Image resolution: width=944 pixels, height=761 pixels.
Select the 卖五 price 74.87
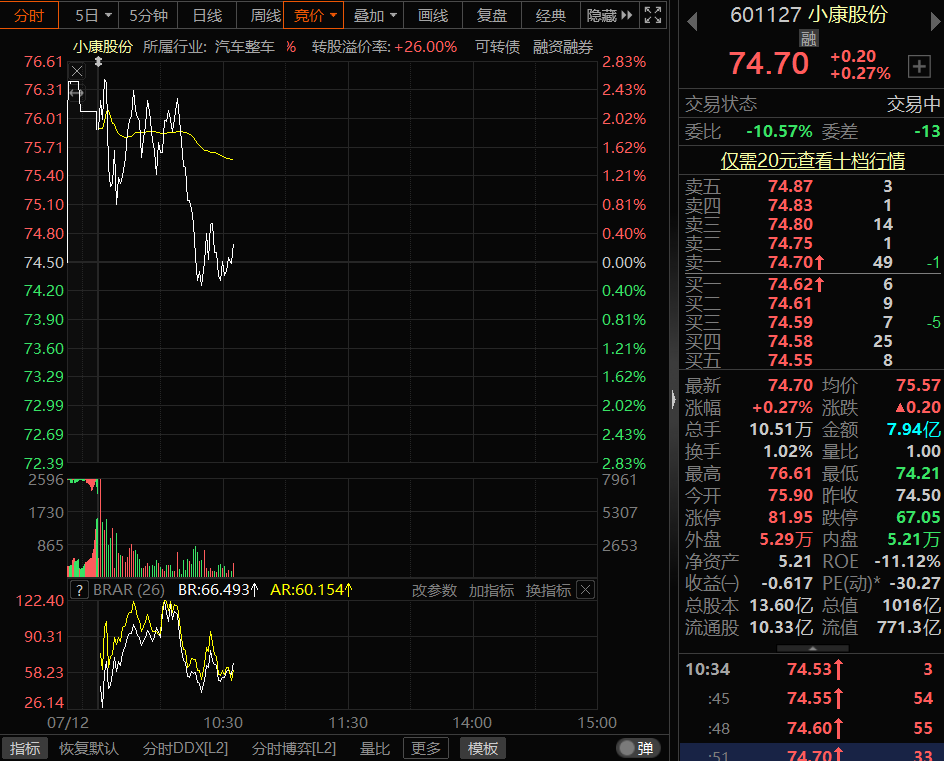coord(790,186)
